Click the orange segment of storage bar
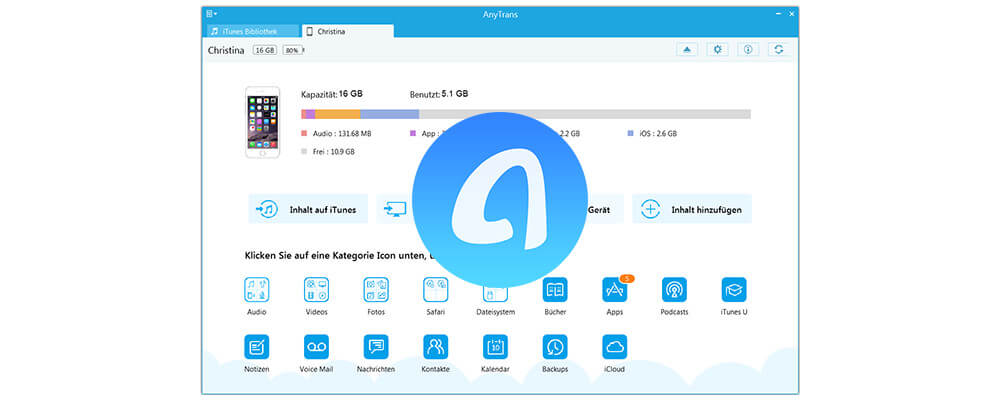 click(x=337, y=114)
